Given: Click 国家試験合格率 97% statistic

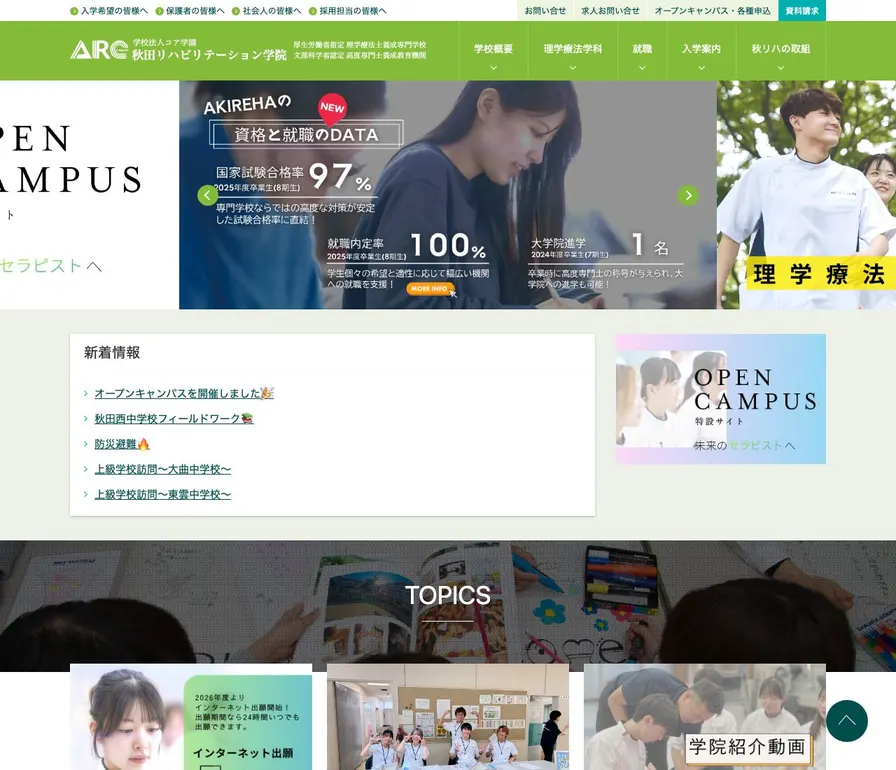Looking at the screenshot, I should tap(294, 192).
